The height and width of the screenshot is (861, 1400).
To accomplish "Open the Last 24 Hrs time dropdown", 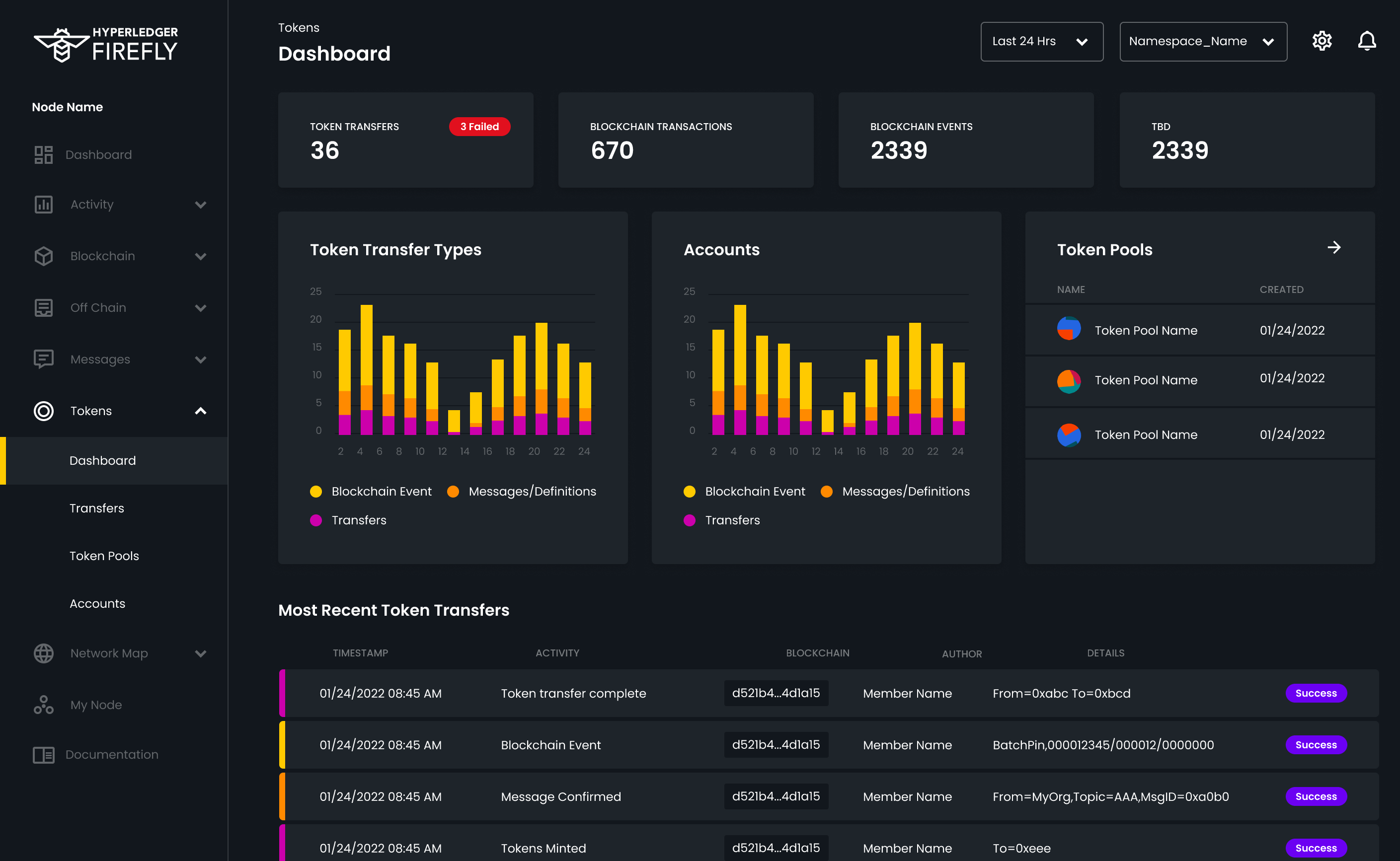I will [x=1042, y=42].
